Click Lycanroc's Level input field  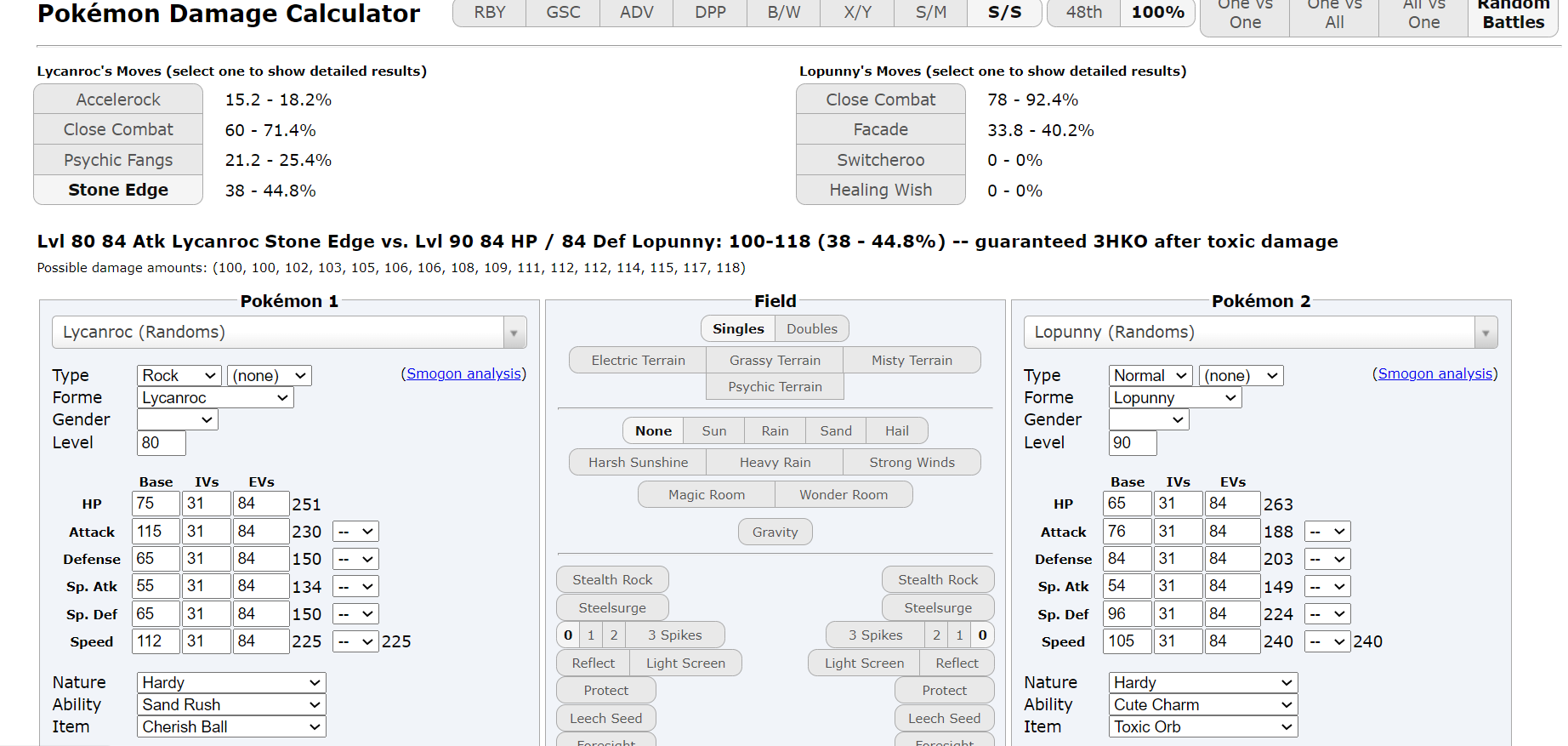[x=162, y=442]
